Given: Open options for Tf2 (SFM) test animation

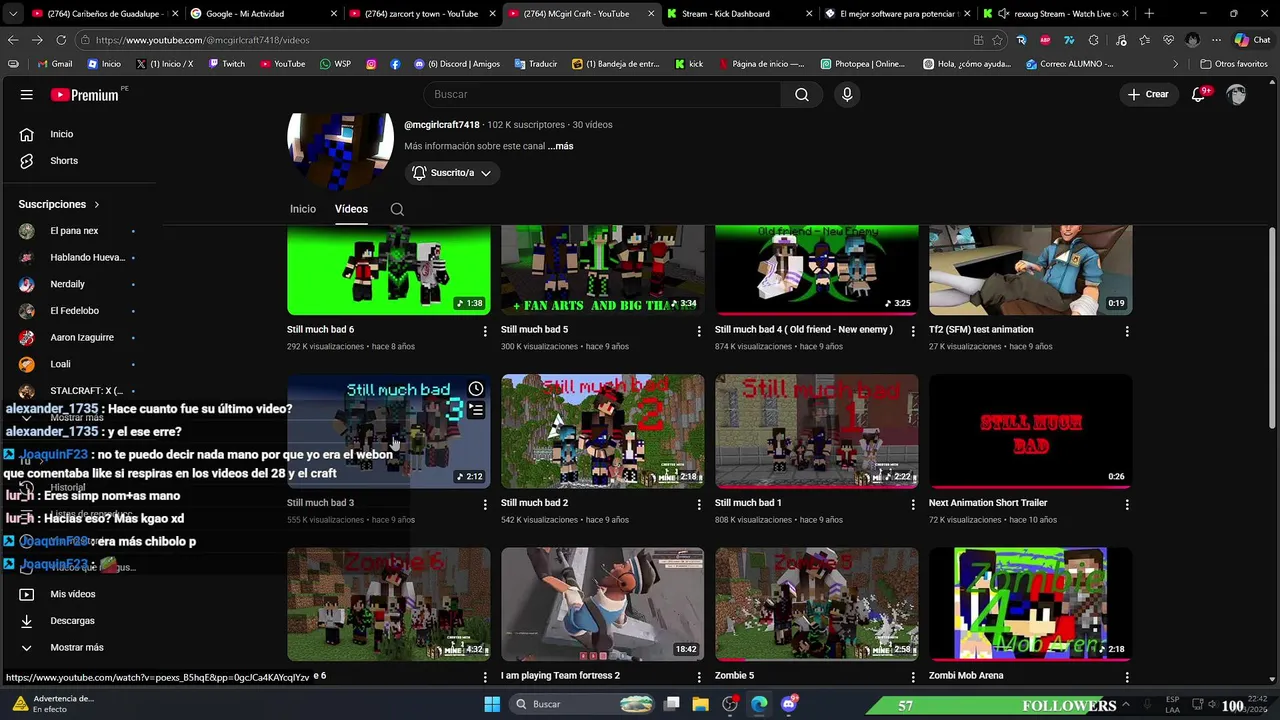Looking at the screenshot, I should point(1127,331).
